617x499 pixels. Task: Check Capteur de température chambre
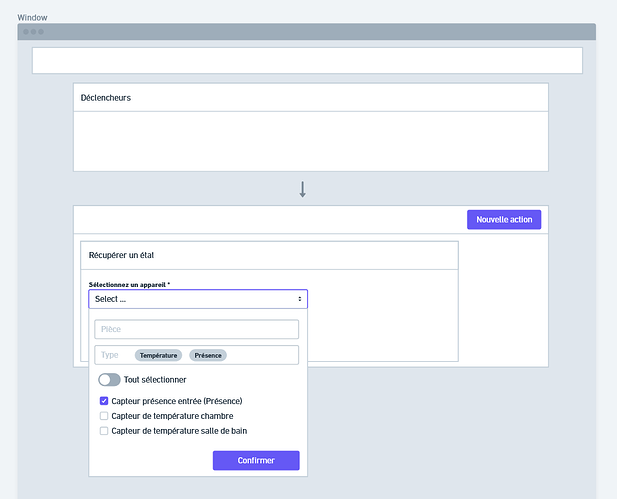click(105, 416)
